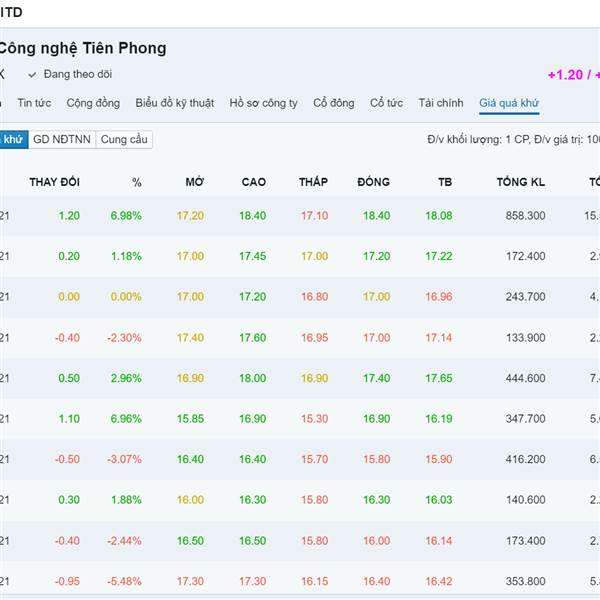This screenshot has width=600, height=600.
Task: Open Biểu đồ kỹ thuật tab
Action: click(x=174, y=103)
